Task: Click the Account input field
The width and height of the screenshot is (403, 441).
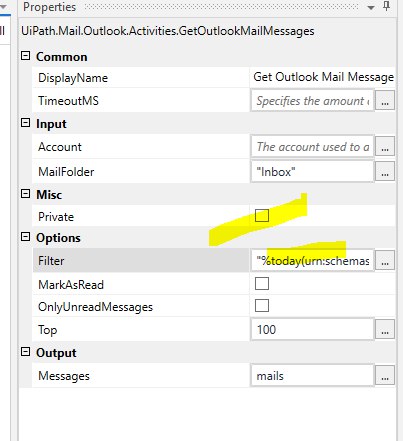Action: point(312,146)
